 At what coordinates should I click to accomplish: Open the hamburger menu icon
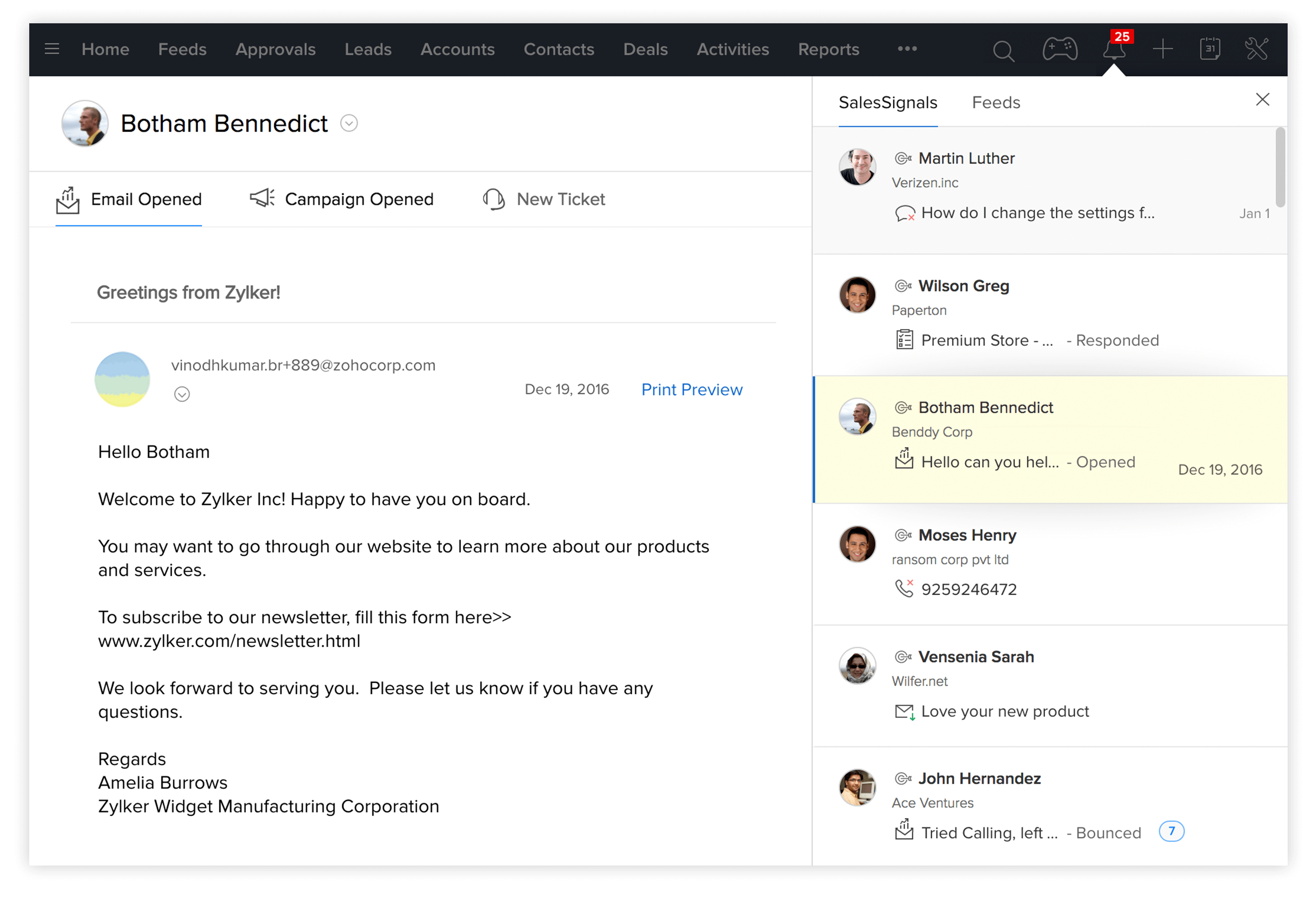click(52, 49)
